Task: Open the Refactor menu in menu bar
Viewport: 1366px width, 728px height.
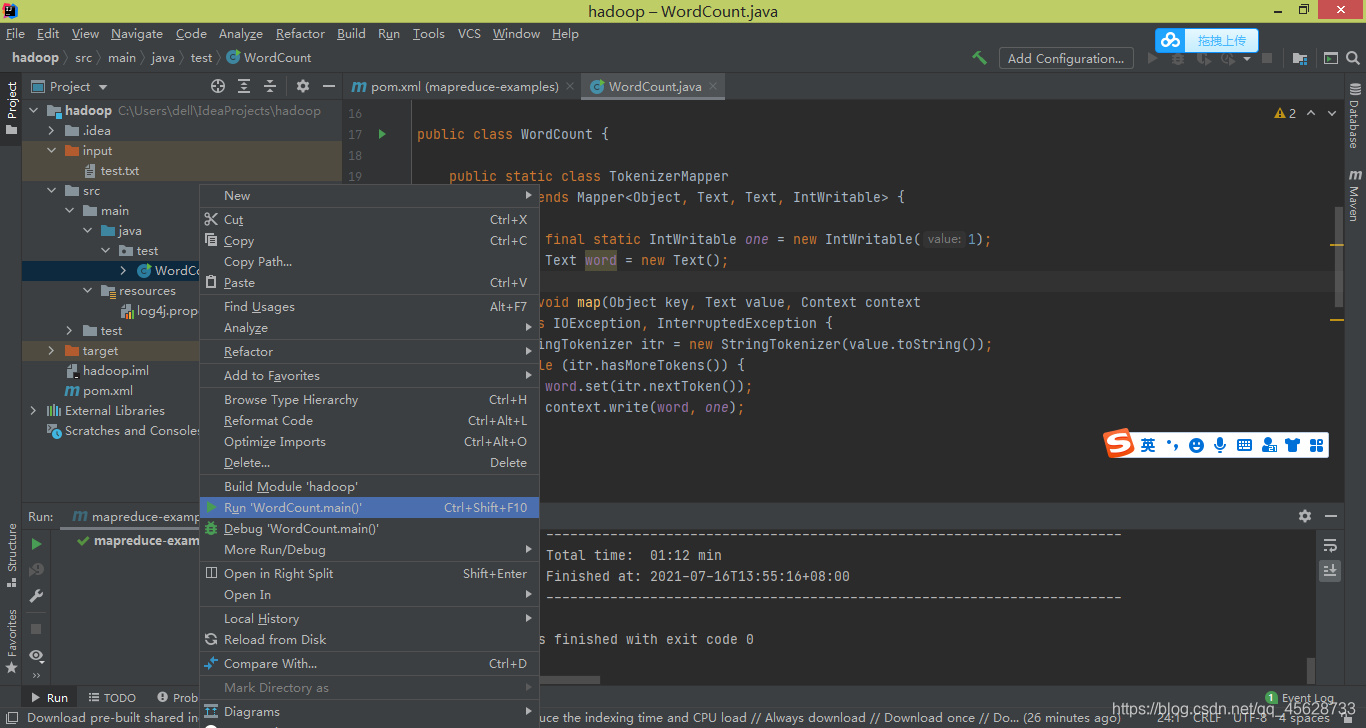Action: pyautogui.click(x=300, y=33)
